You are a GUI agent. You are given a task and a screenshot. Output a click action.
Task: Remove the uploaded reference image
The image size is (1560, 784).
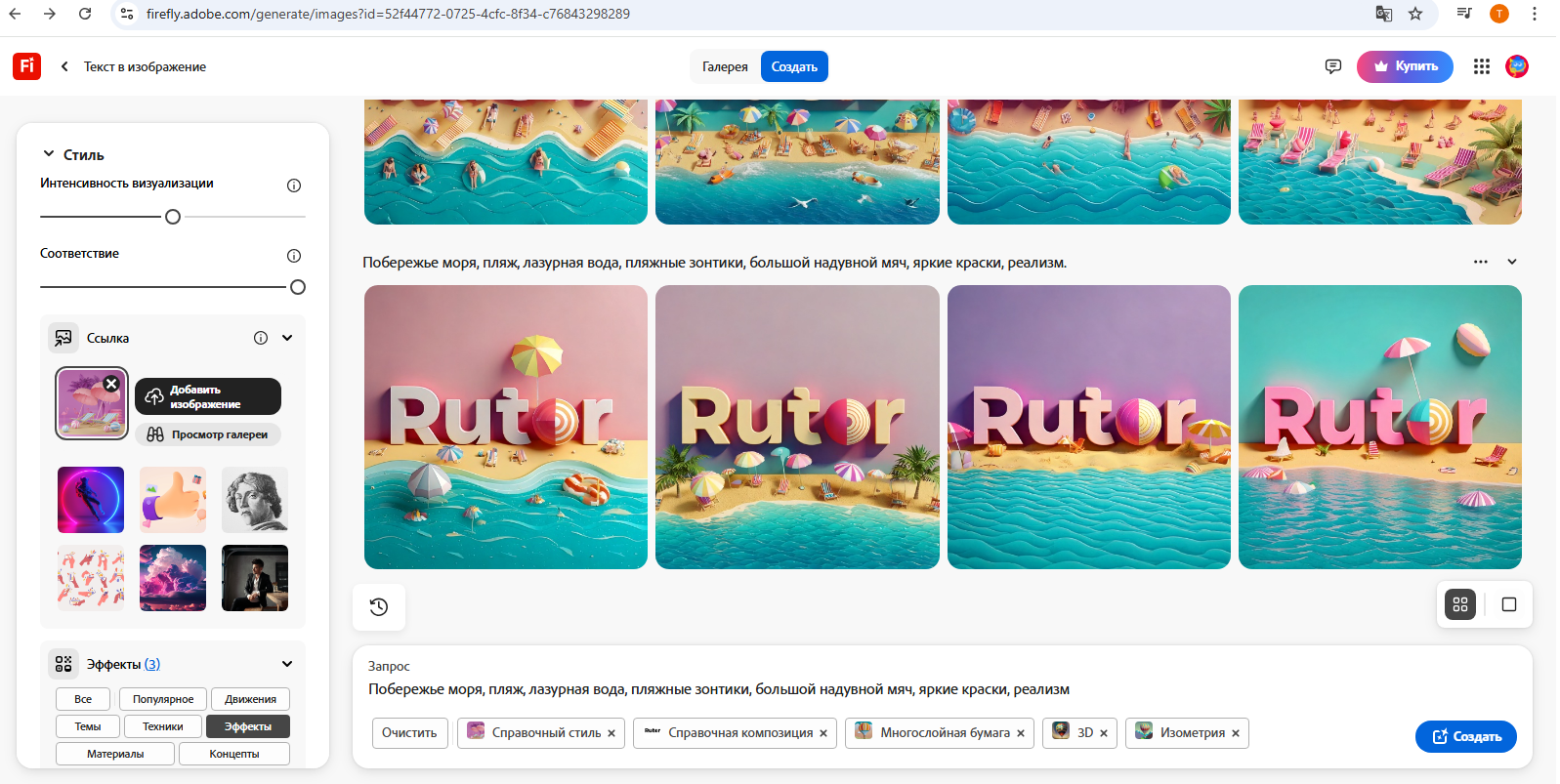click(111, 384)
